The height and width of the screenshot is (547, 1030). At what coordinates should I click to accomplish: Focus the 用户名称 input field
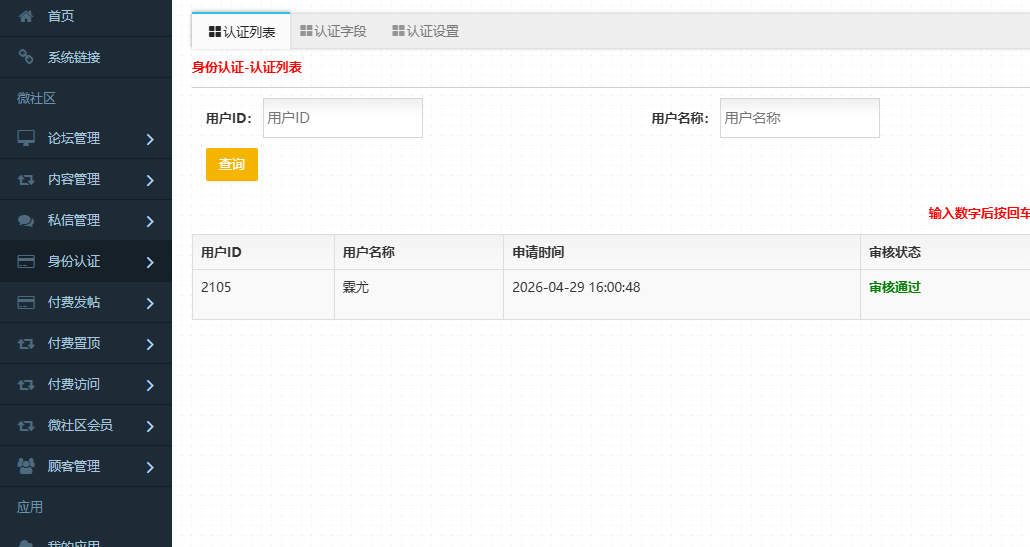pyautogui.click(x=799, y=118)
